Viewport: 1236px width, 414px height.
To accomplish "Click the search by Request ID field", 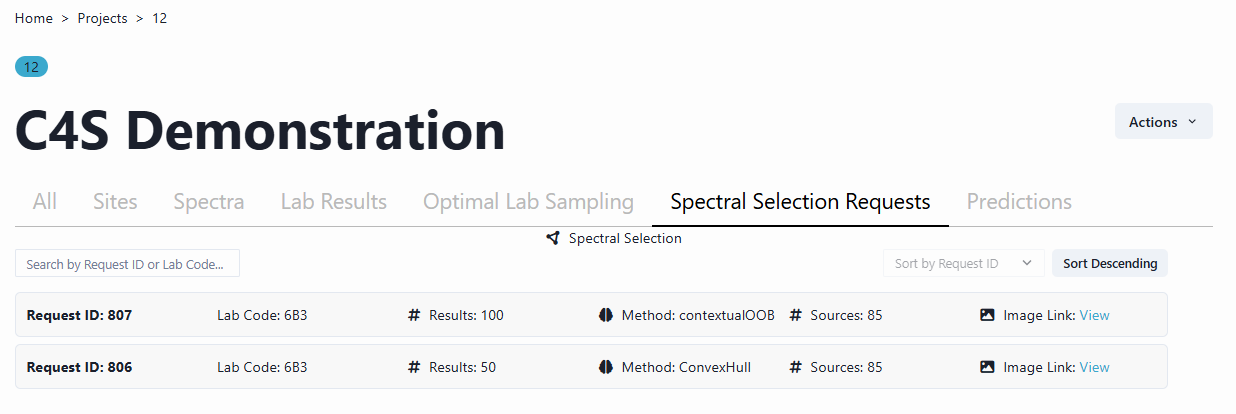I will click(128, 264).
